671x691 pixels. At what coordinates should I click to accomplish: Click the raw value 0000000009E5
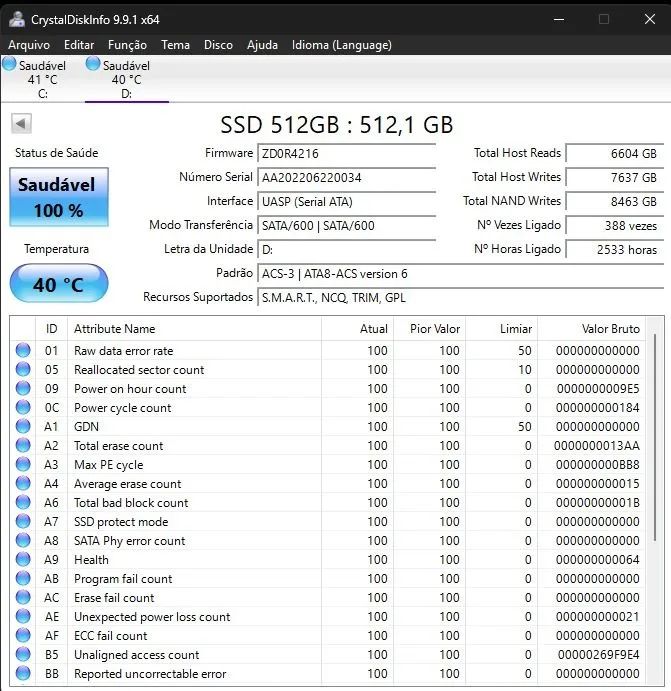click(x=597, y=389)
